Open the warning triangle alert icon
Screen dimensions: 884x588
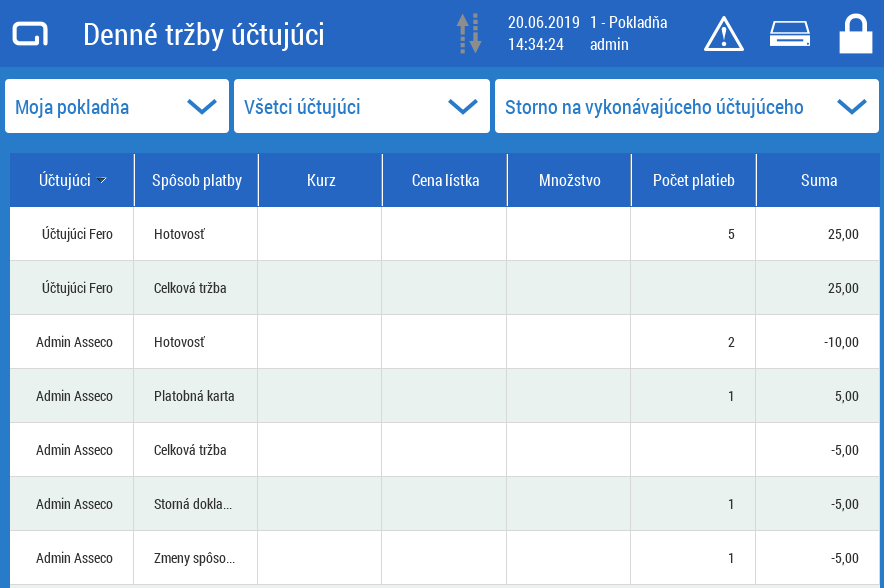tap(724, 34)
